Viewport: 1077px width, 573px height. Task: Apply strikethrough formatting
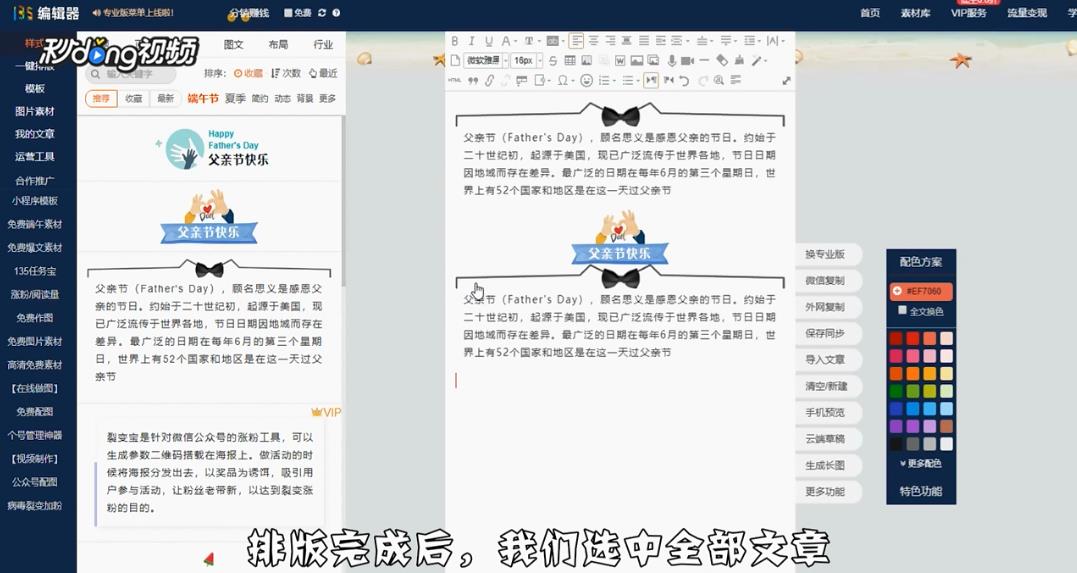tap(553, 60)
